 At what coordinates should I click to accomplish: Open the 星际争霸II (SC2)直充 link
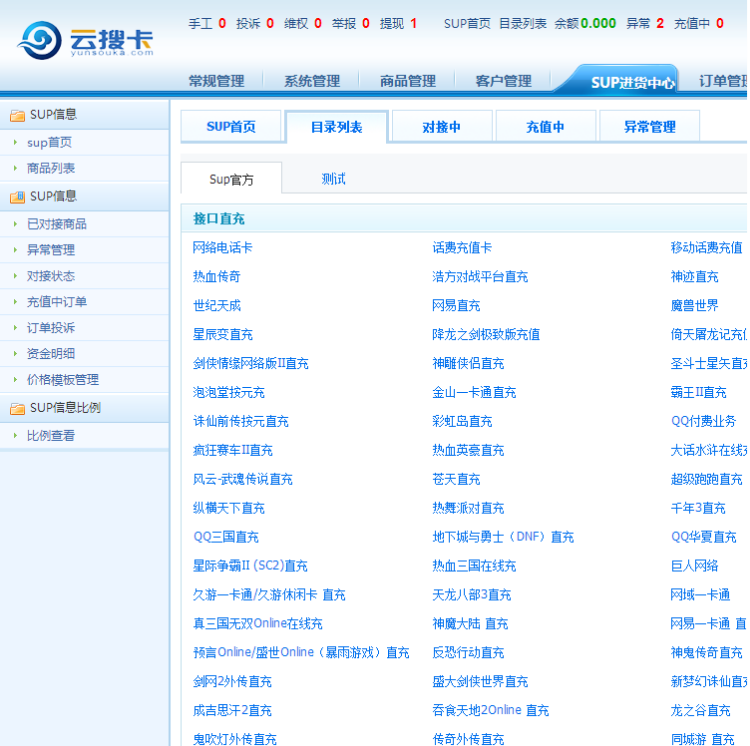click(250, 566)
